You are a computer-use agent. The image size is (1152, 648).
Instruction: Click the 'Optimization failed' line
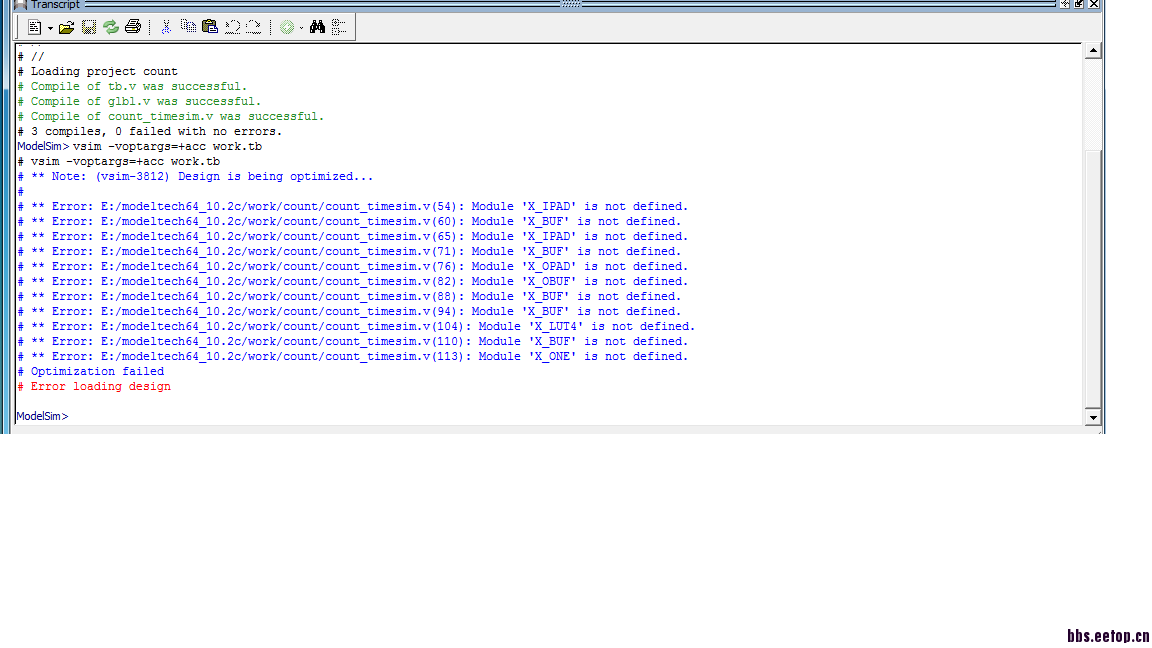91,372
